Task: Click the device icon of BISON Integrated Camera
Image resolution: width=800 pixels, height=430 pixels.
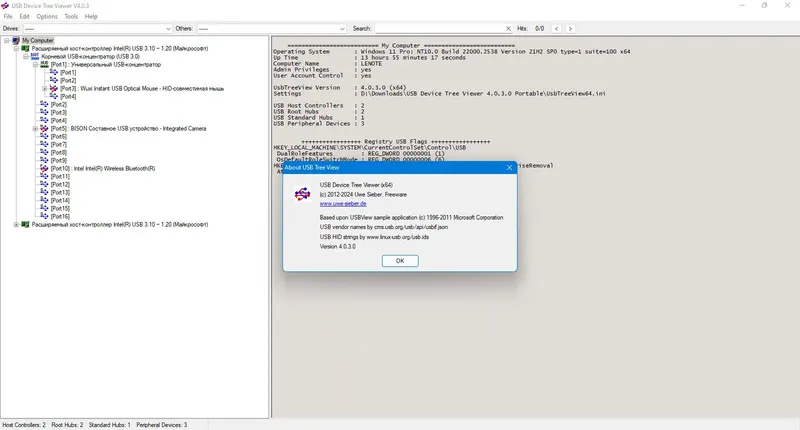Action: point(44,129)
